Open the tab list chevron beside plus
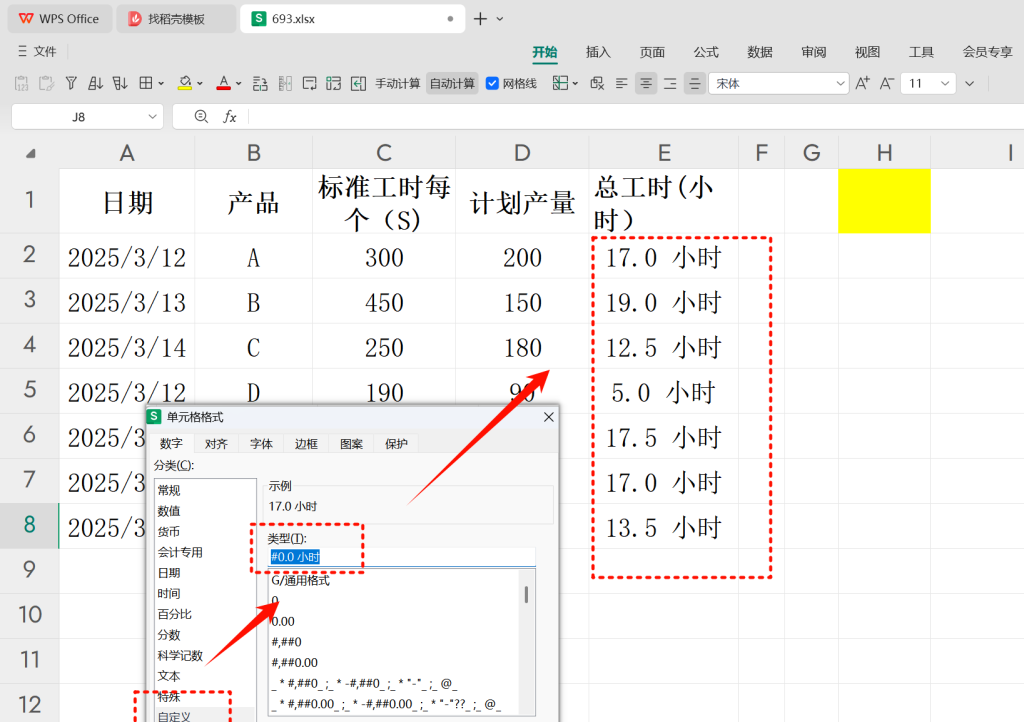Viewport: 1024px width, 722px height. point(500,19)
